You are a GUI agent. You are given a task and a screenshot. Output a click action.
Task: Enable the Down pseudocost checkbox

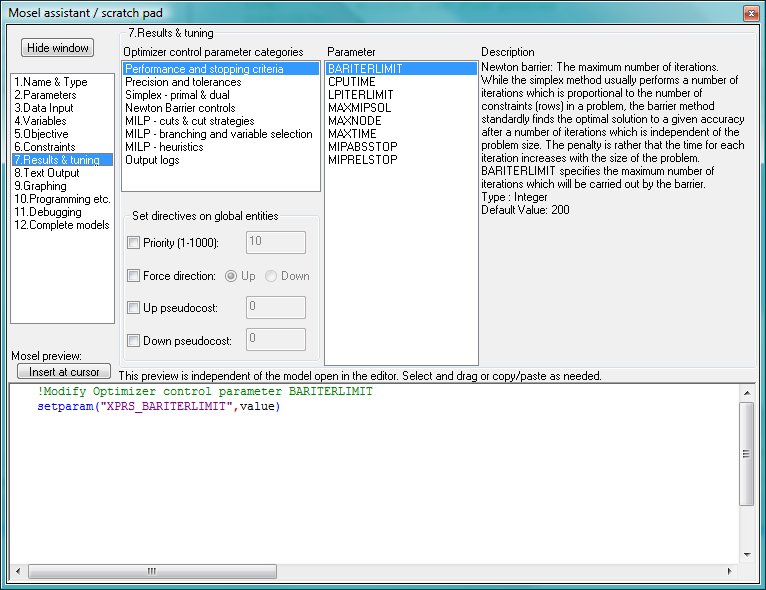[134, 341]
